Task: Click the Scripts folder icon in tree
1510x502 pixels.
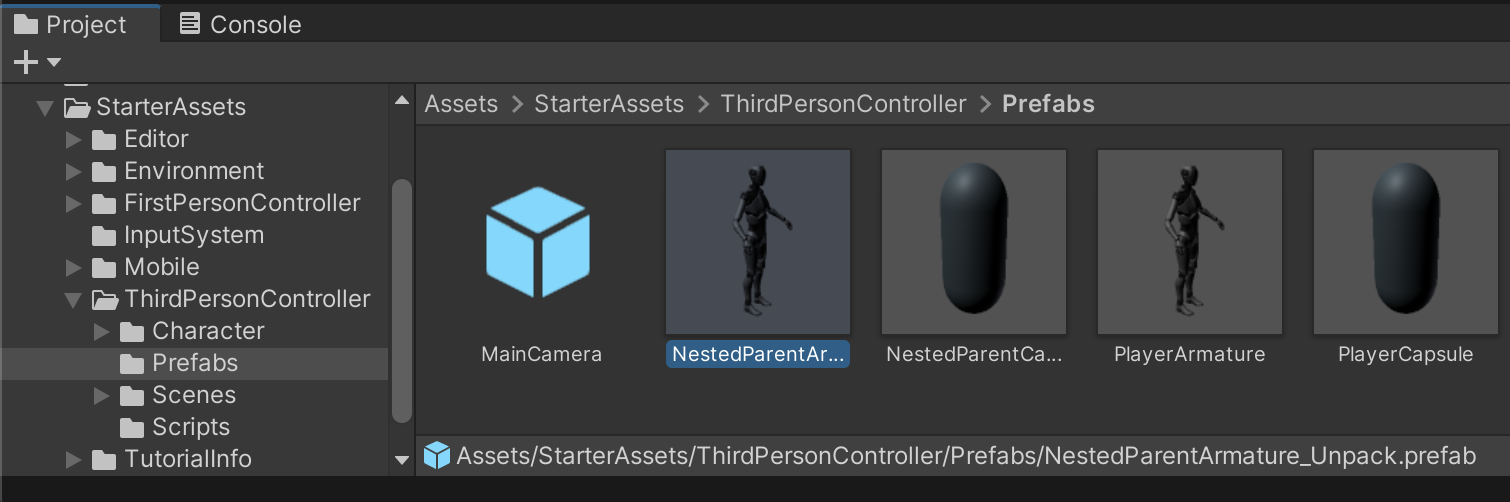Action: [132, 428]
